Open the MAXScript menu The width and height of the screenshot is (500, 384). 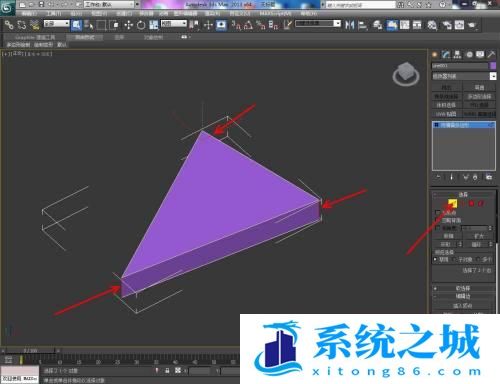[x=275, y=14]
